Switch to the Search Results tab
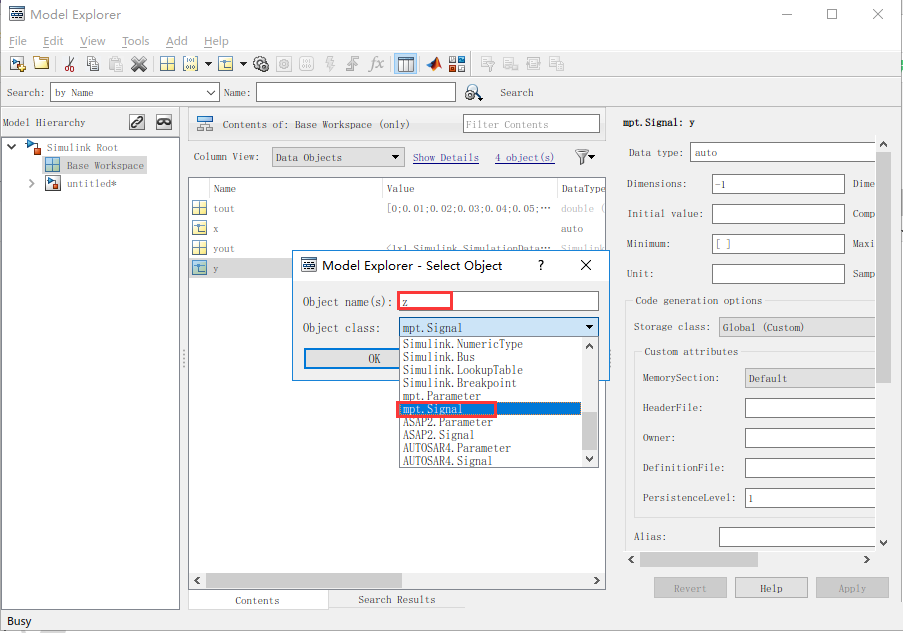The image size is (903, 633). point(397,600)
